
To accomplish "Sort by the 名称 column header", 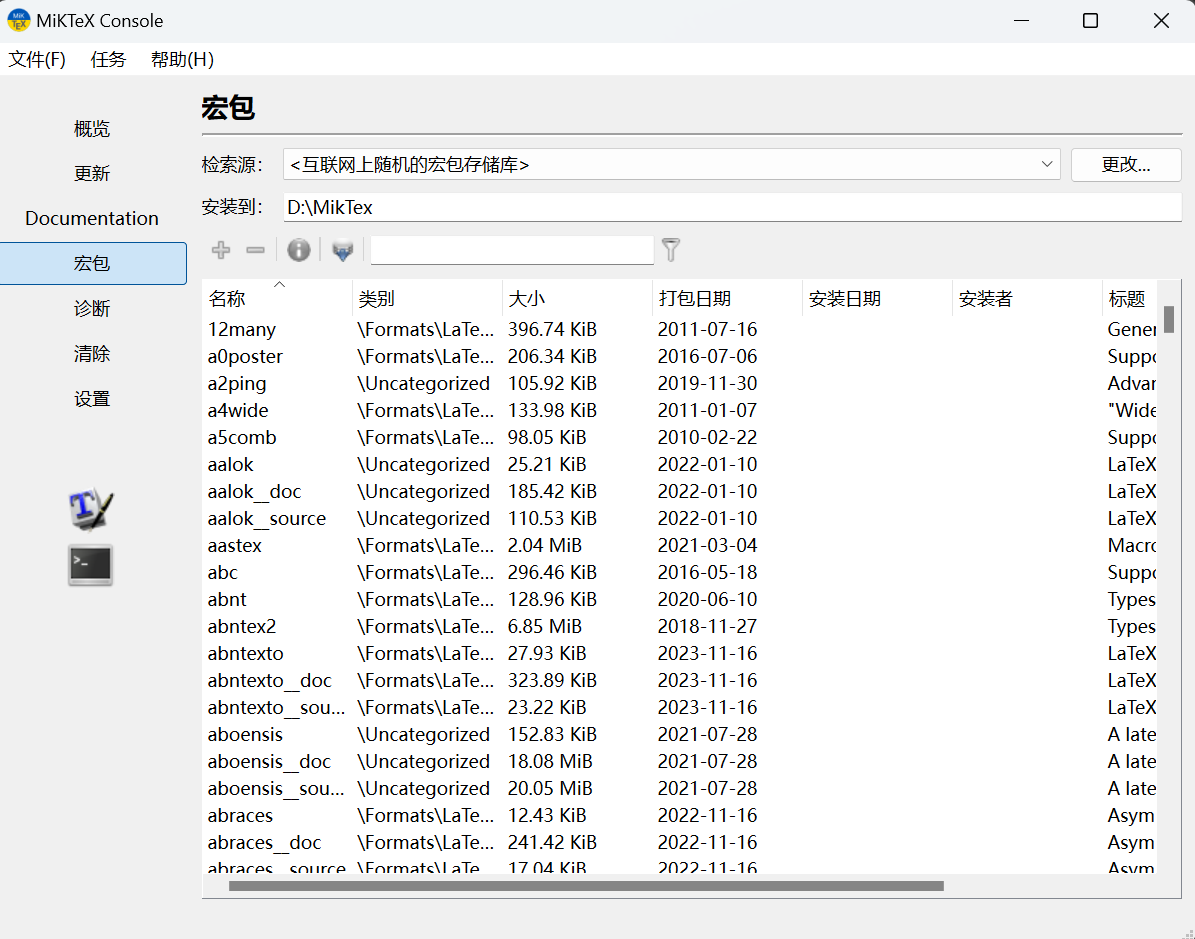I will tap(277, 298).
